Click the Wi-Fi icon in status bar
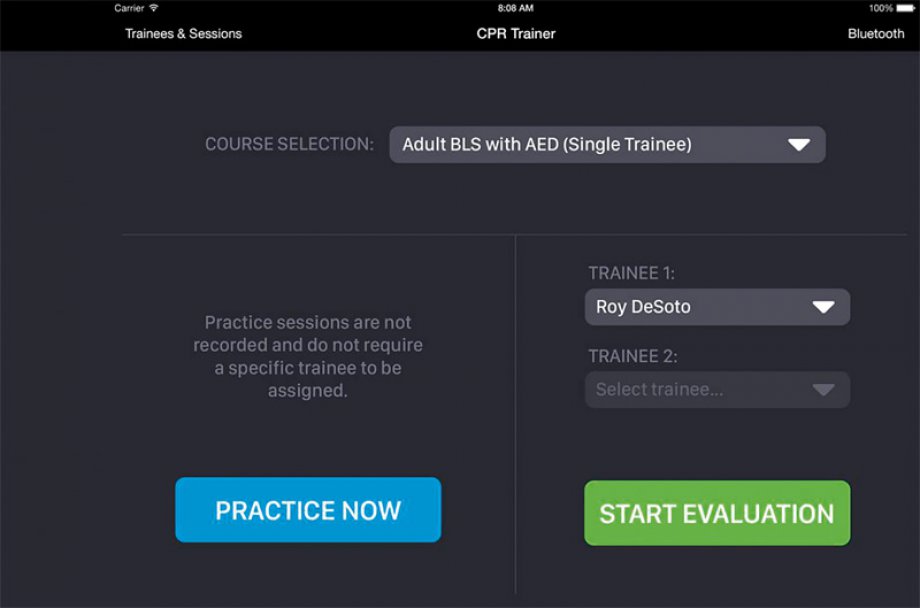This screenshot has height=608, width=920. [154, 8]
